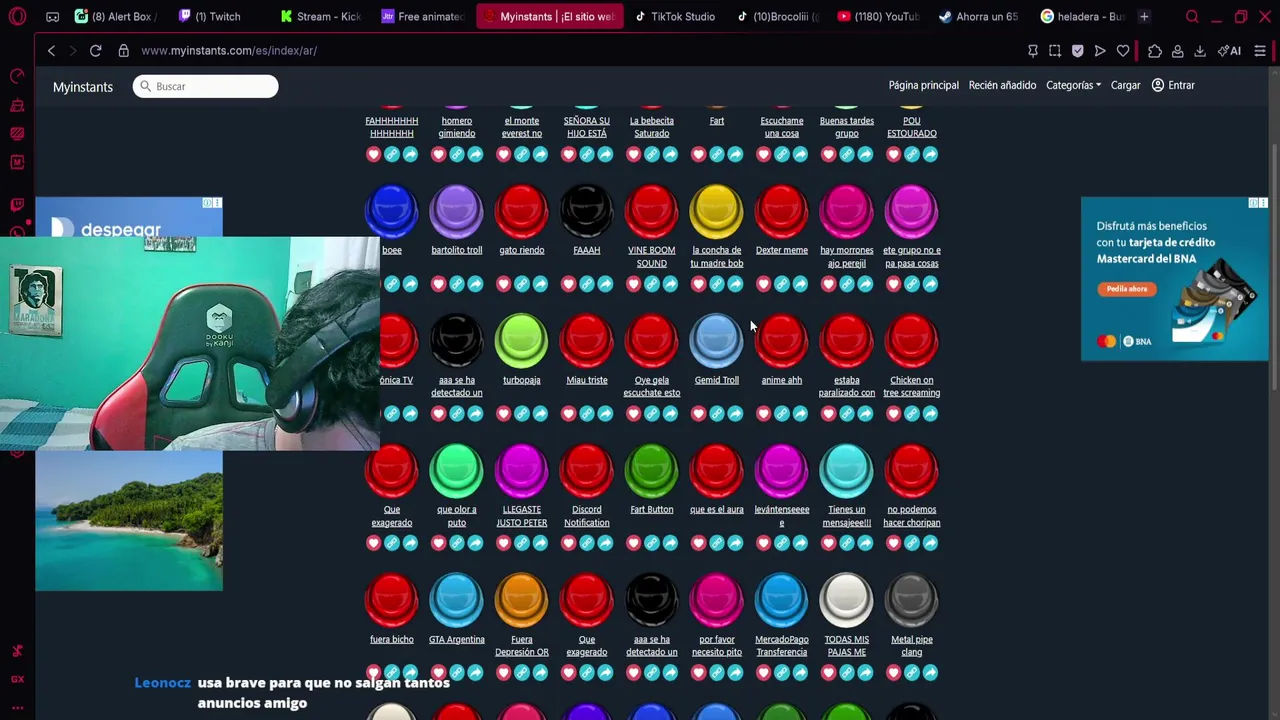Screen dimensions: 1280x720
Task: Play the 'Chicken on tree screaming' button
Action: [911, 341]
